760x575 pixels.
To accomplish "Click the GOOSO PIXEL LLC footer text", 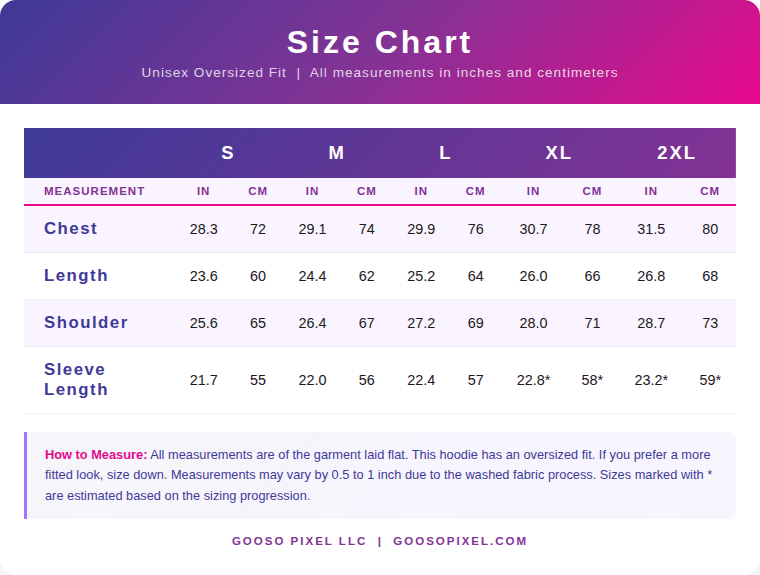I will pos(299,541).
